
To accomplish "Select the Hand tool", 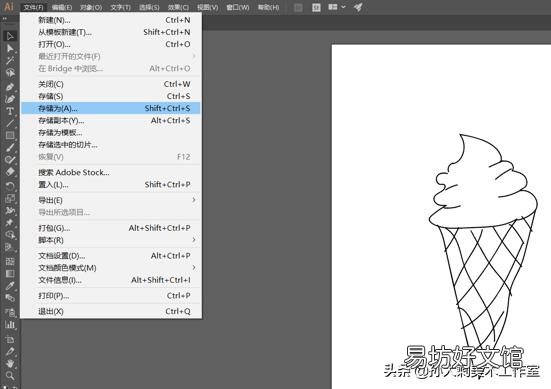I will pyautogui.click(x=10, y=363).
